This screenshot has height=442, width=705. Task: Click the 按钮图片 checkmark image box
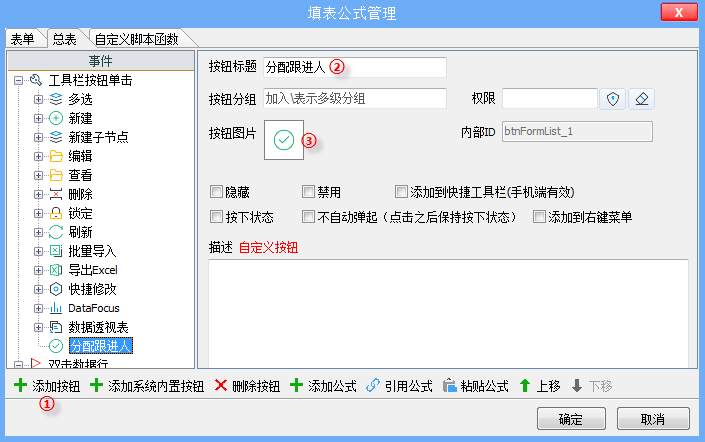(x=284, y=140)
